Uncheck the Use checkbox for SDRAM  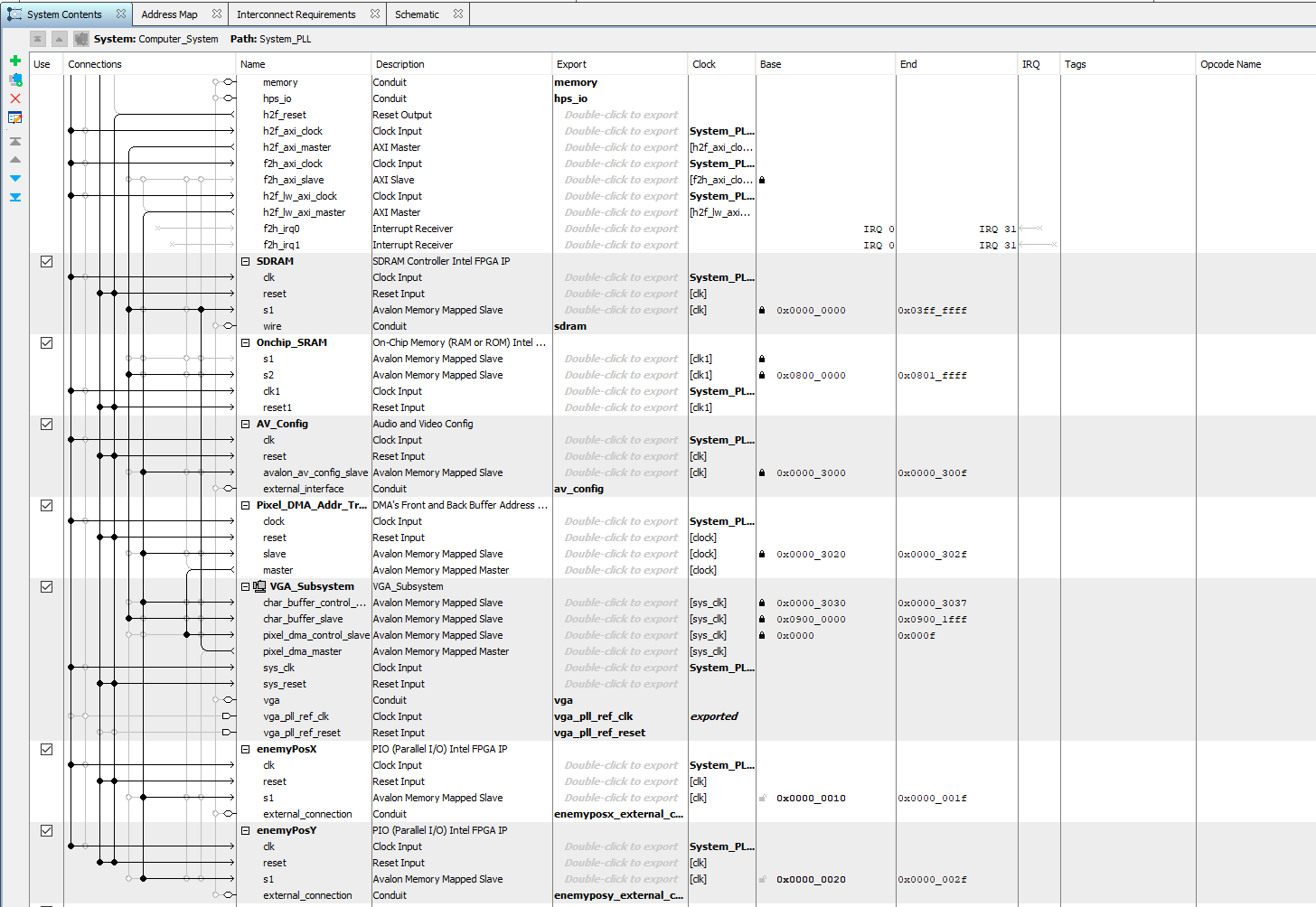click(46, 262)
